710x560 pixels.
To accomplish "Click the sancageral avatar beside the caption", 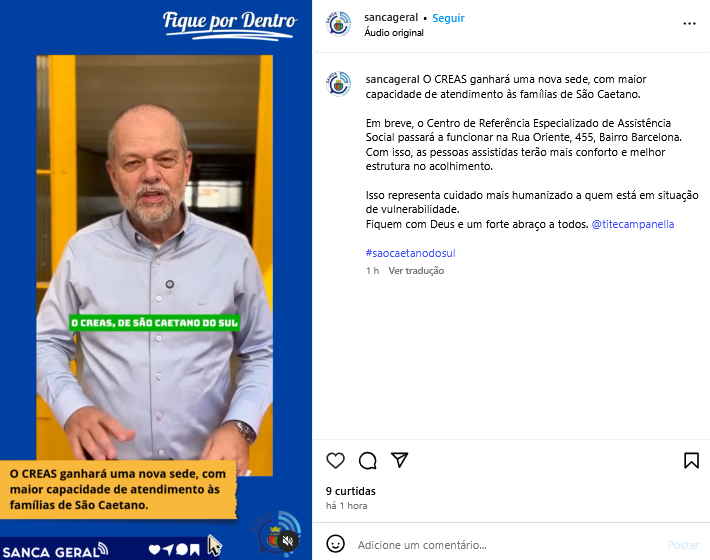I will [338, 84].
